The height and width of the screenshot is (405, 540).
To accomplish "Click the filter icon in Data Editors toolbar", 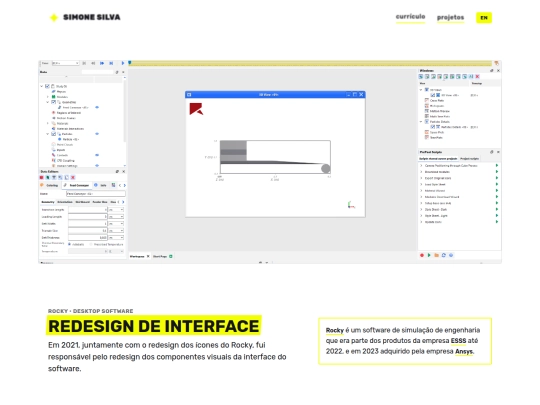I will pyautogui.click(x=54, y=177).
